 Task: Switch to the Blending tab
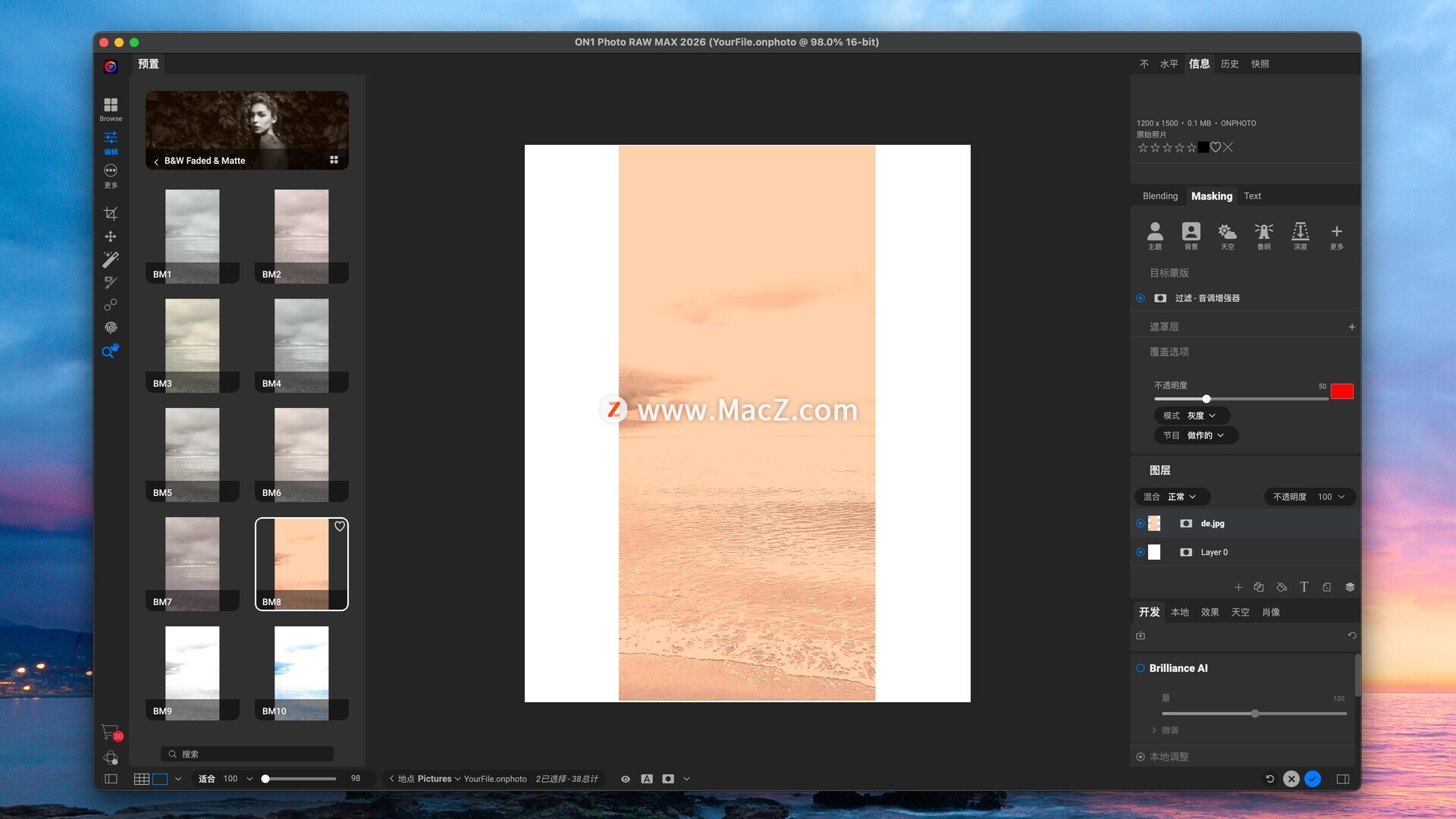click(x=1159, y=196)
